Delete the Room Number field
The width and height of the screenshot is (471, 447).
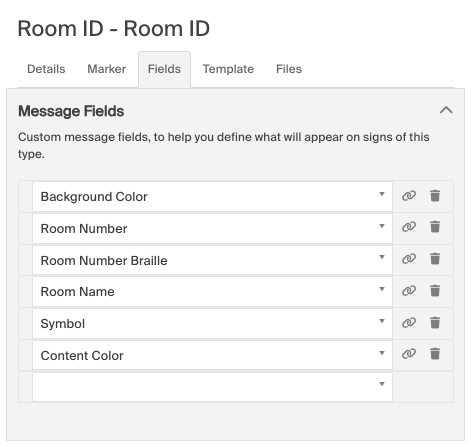pos(435,227)
